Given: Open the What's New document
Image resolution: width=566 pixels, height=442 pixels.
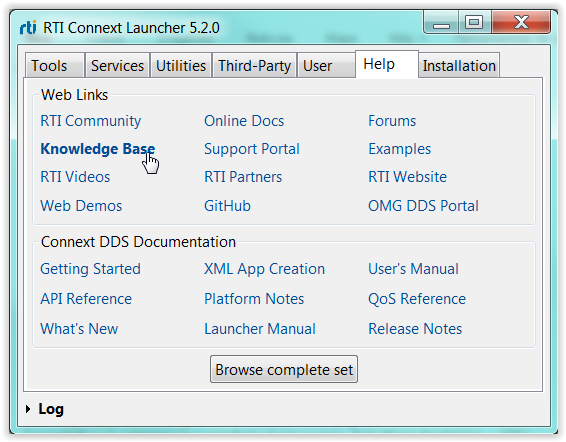Looking at the screenshot, I should click(x=79, y=329).
